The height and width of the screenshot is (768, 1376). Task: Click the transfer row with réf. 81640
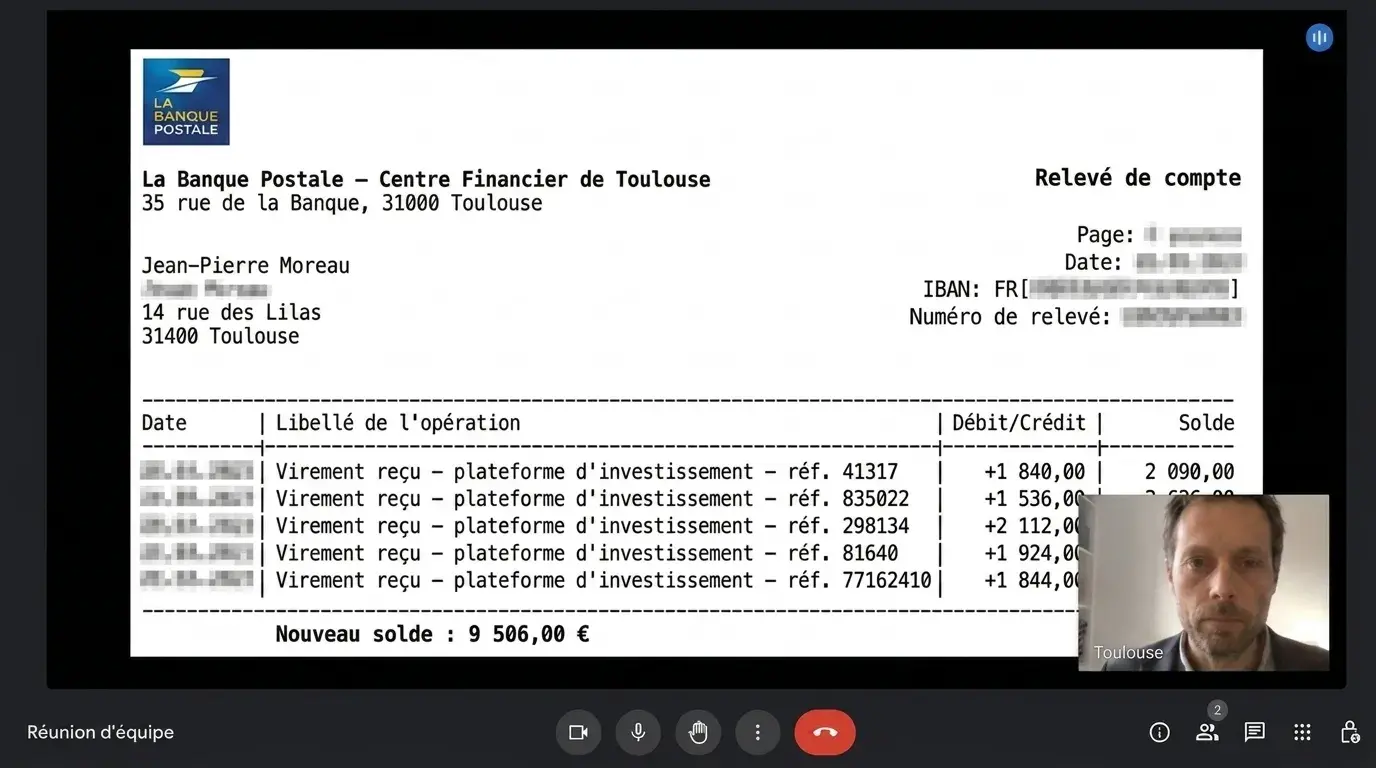tap(610, 553)
